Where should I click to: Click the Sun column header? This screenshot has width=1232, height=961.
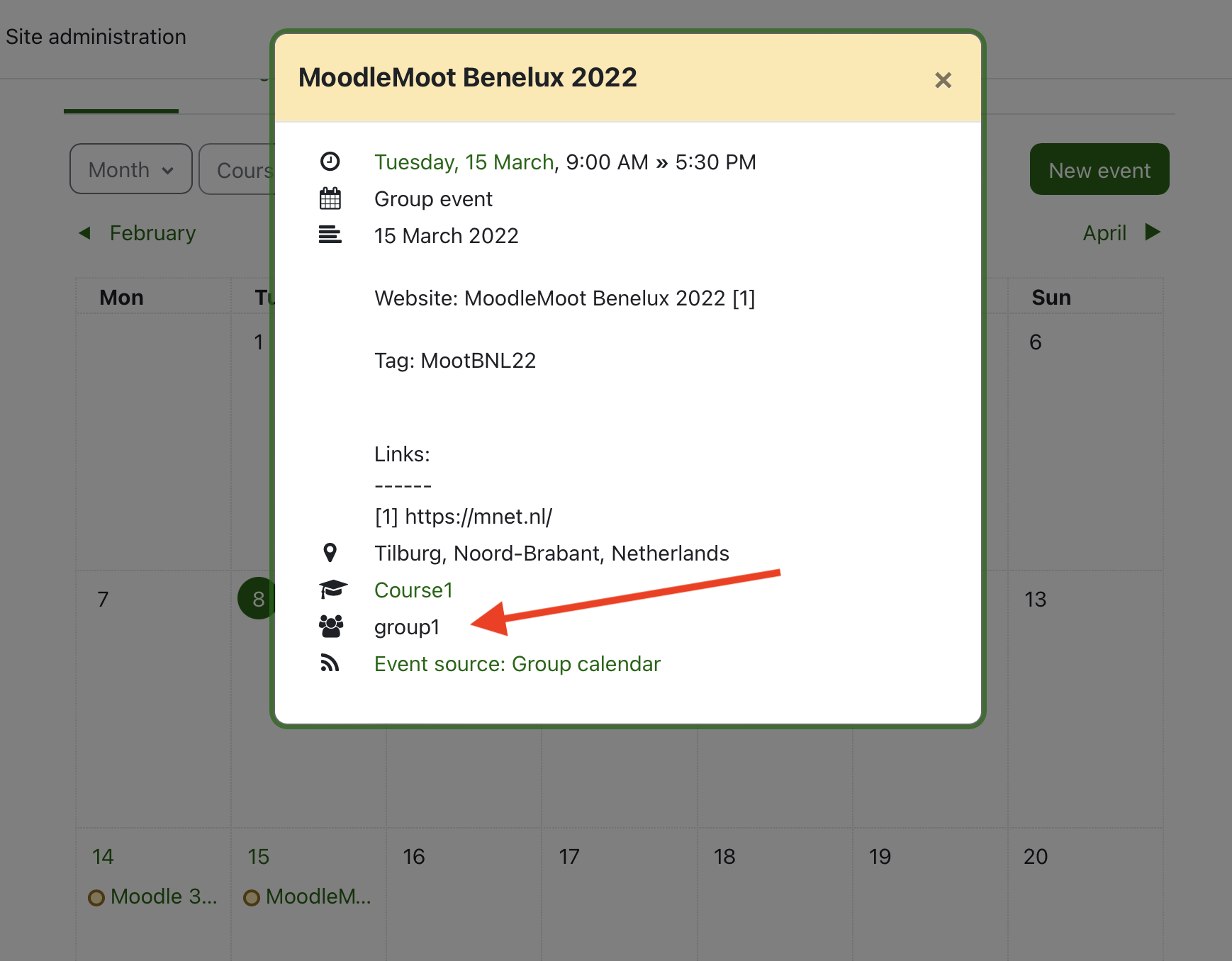coord(1051,298)
